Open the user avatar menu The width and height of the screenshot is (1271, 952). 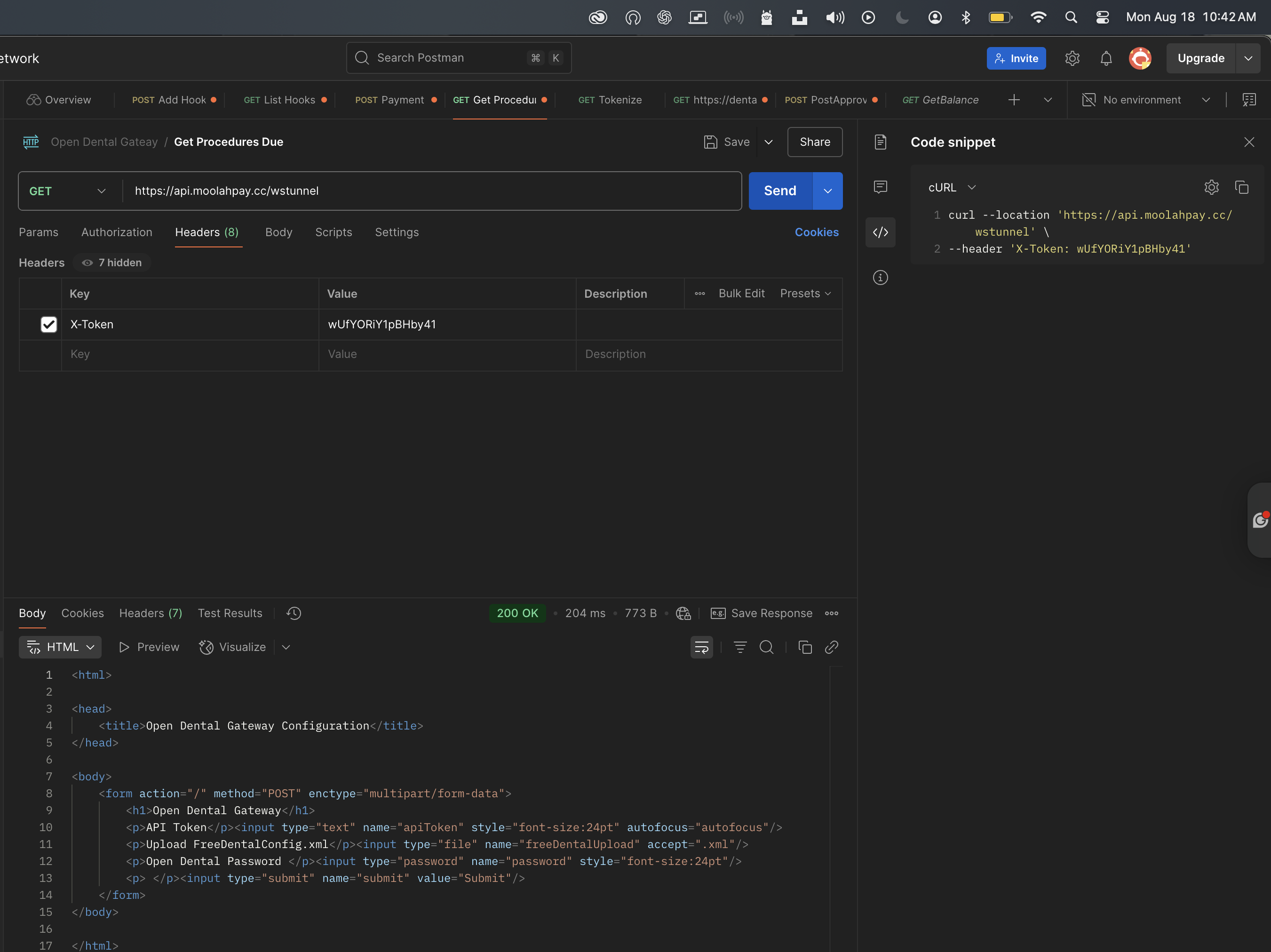1140,58
